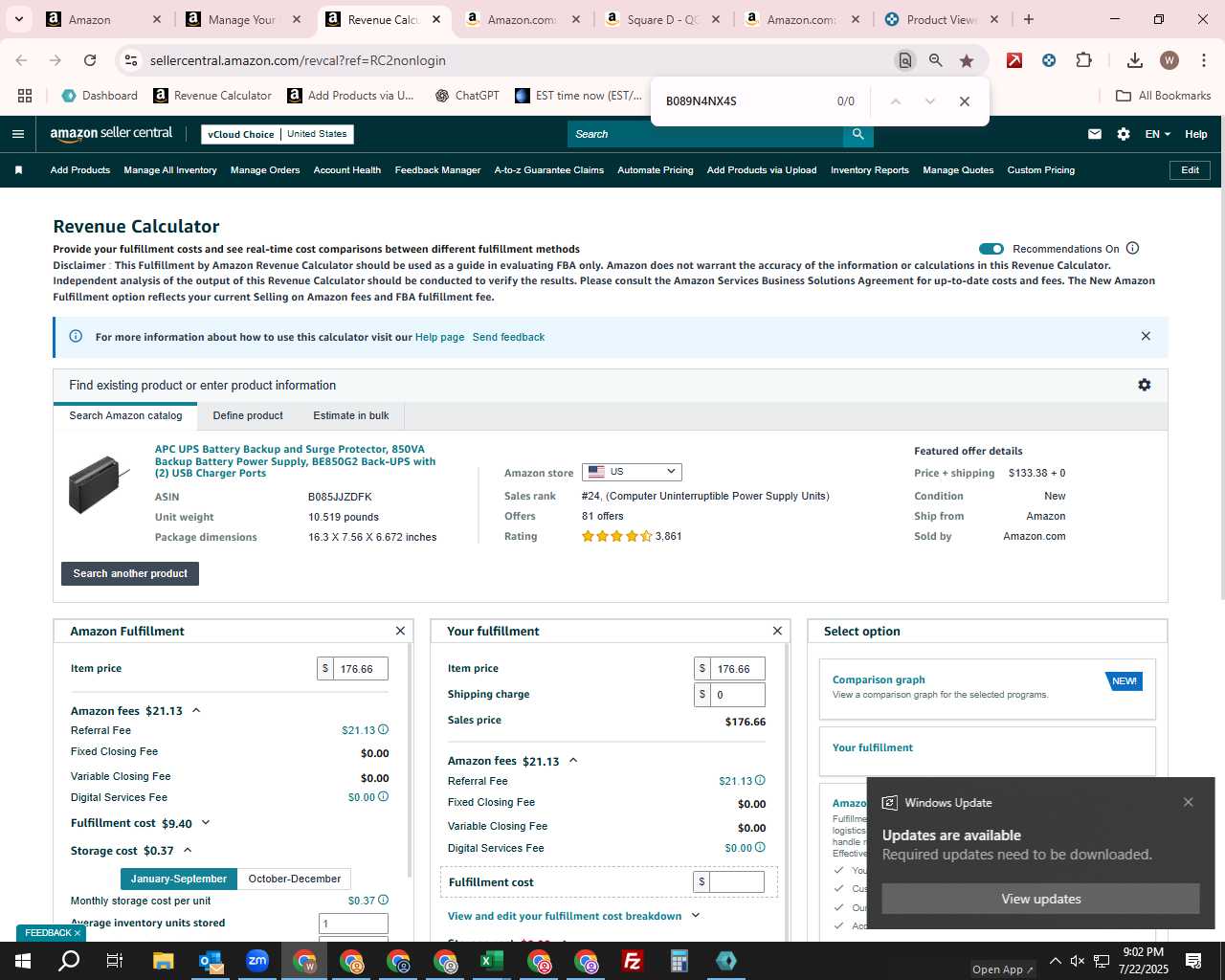The image size is (1225, 980).
Task: Bookmark this page with the star icon
Action: (x=967, y=60)
